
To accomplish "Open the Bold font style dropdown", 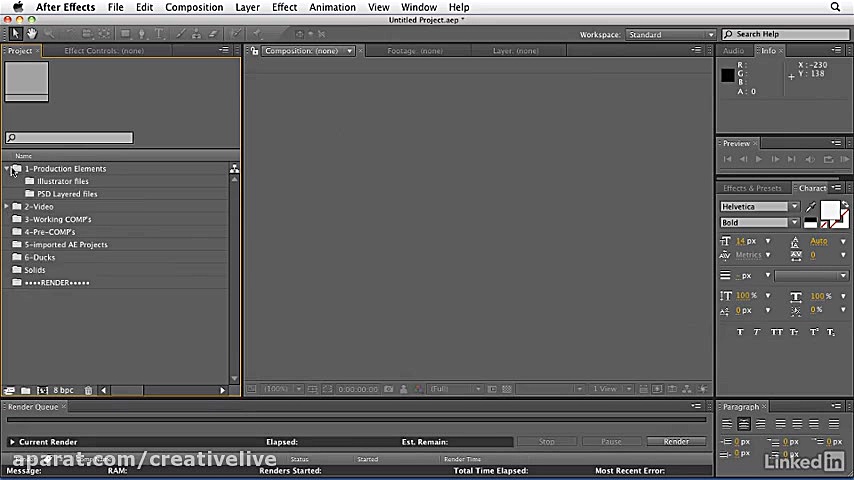I will pyautogui.click(x=760, y=222).
